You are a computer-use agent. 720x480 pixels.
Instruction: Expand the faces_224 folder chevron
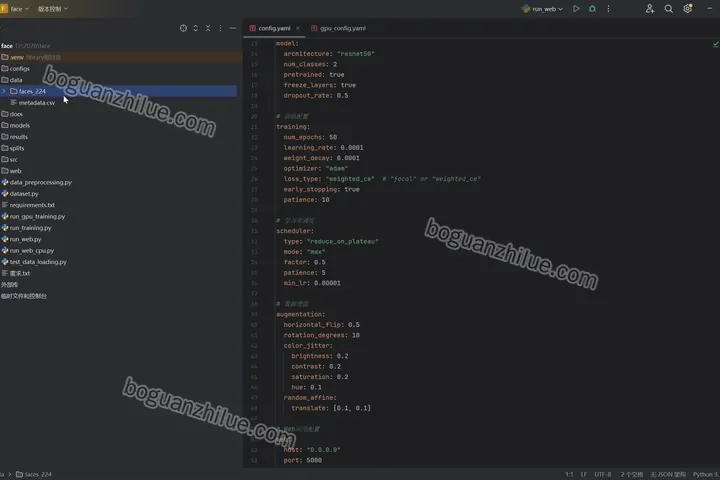coord(4,91)
